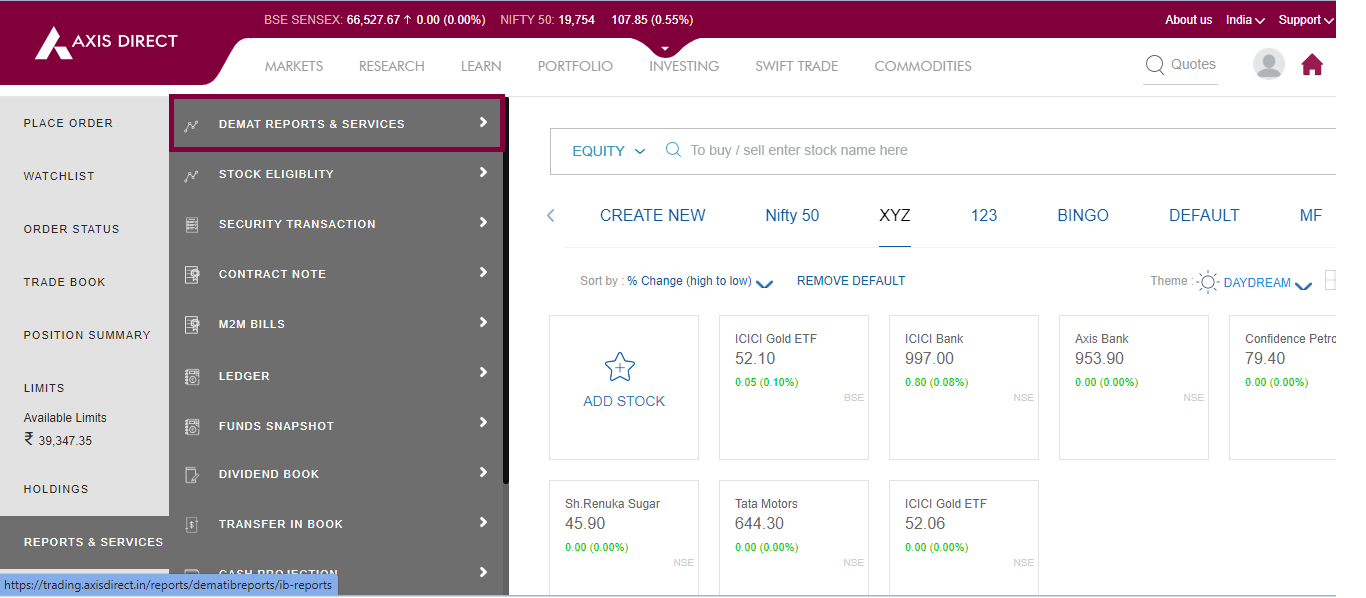Expand Transfer In Book submenu arrow

[483, 522]
